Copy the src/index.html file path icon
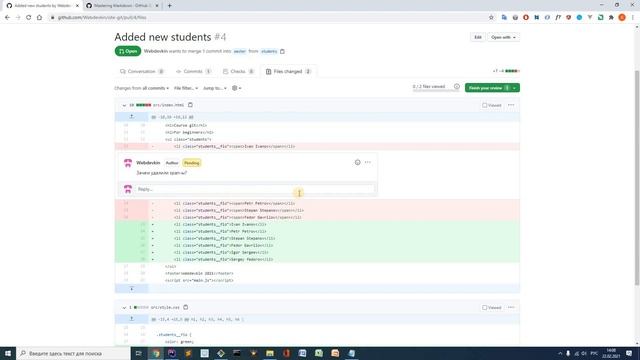640x360 pixels. (x=190, y=105)
